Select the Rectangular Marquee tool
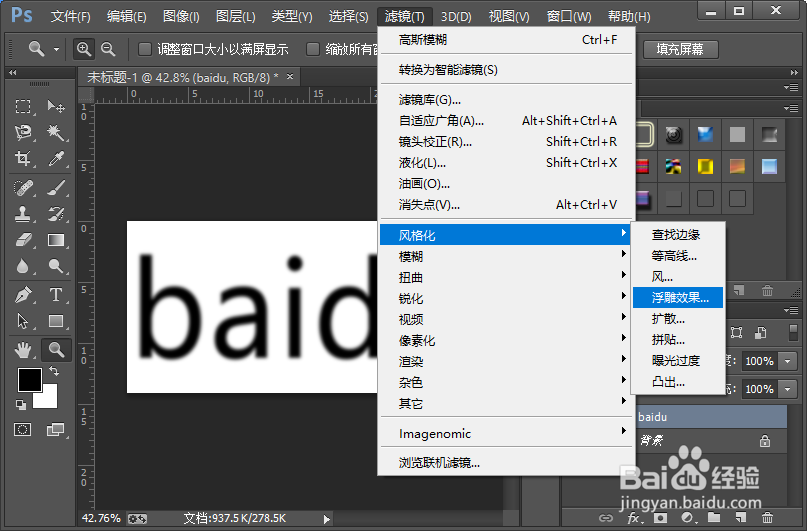The width and height of the screenshot is (807, 531). (x=23, y=107)
